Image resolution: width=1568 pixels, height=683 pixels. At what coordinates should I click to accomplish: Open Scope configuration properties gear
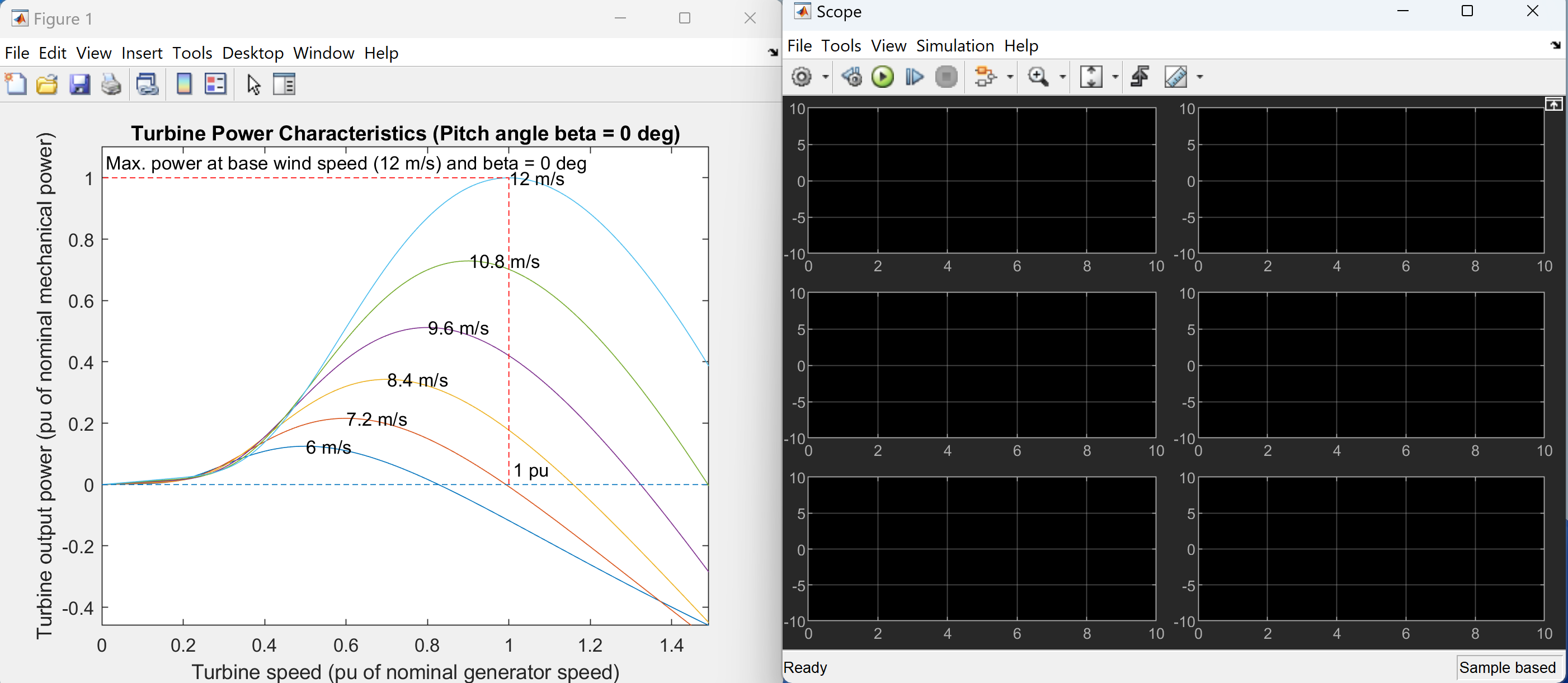tap(802, 77)
